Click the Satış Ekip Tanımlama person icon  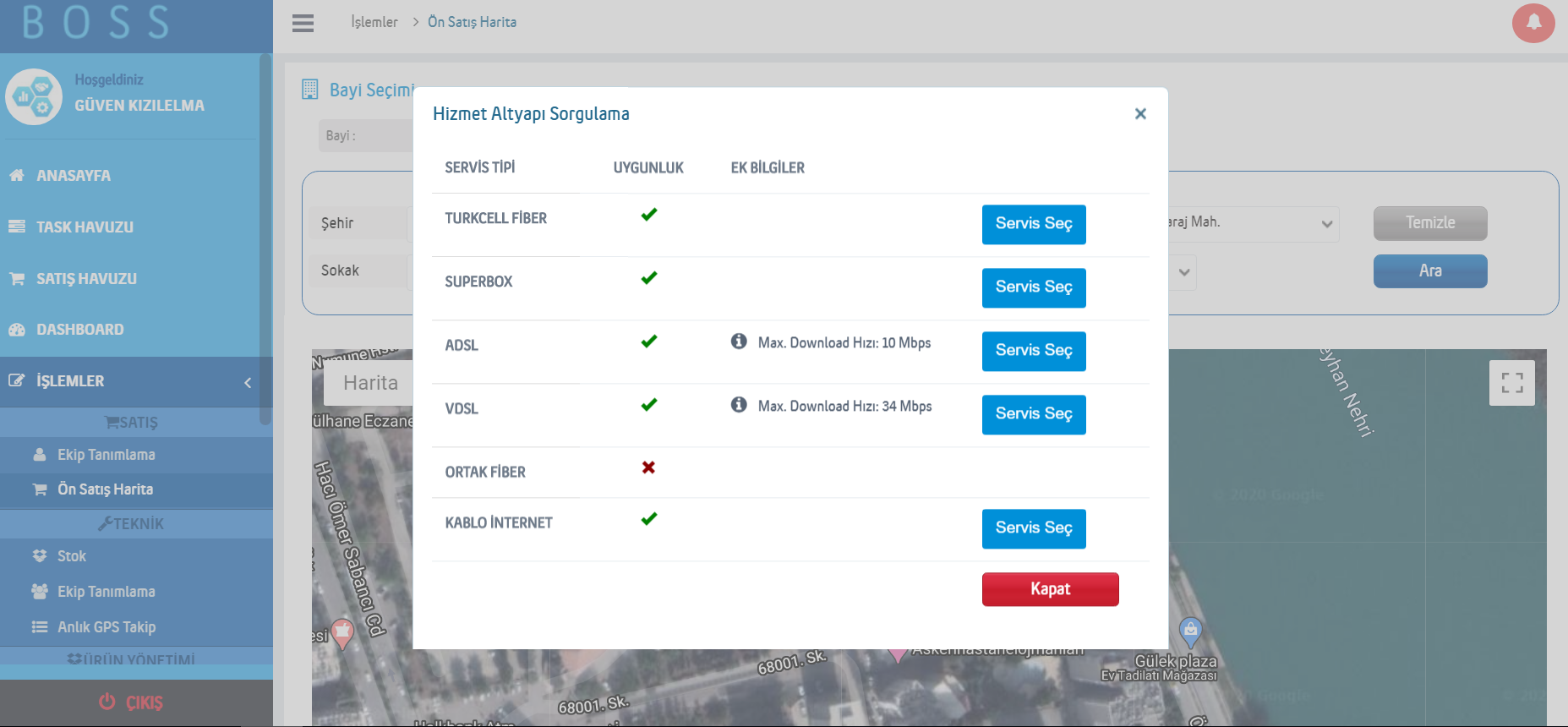coord(40,454)
